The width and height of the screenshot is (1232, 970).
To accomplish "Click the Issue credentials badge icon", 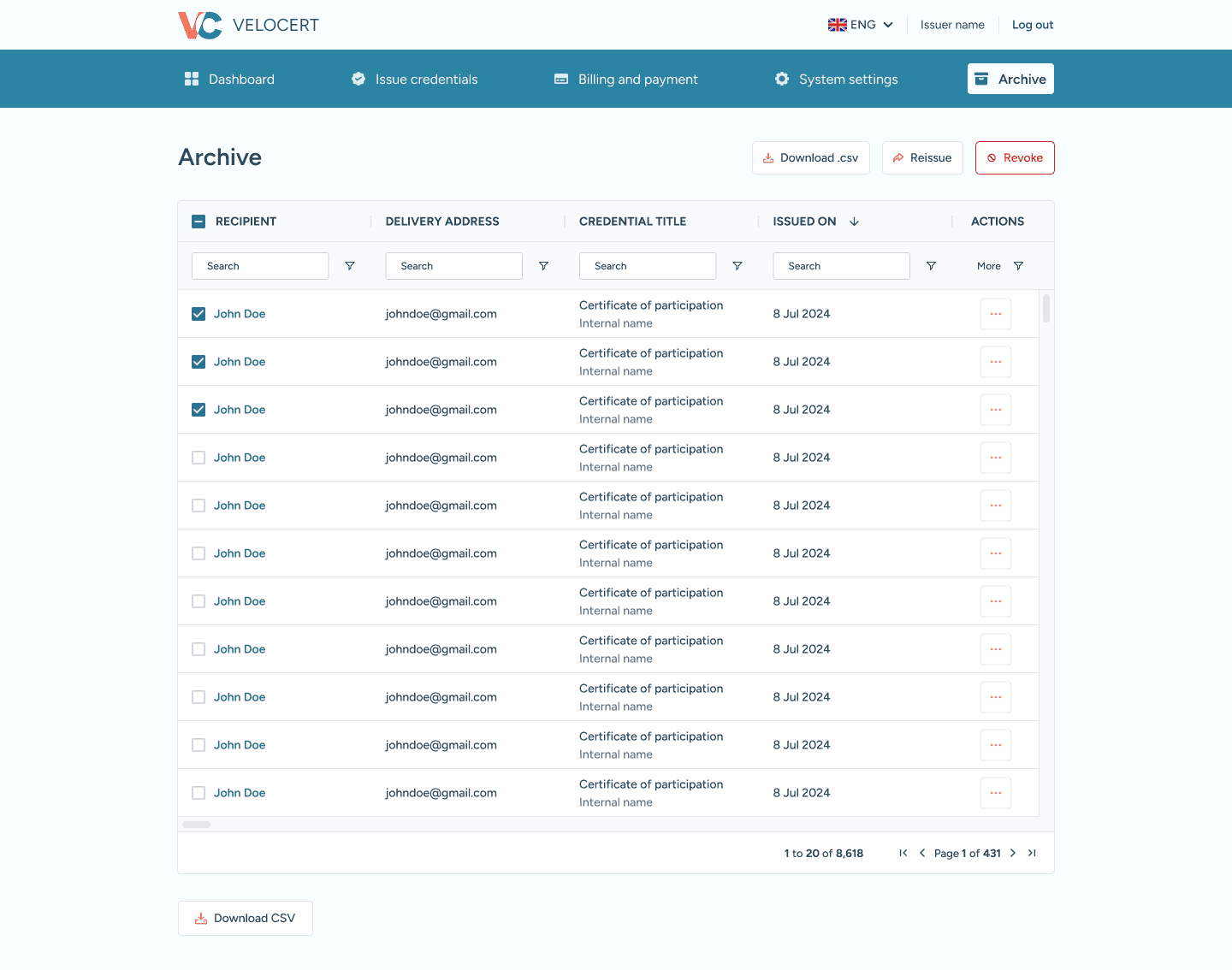I will click(358, 79).
